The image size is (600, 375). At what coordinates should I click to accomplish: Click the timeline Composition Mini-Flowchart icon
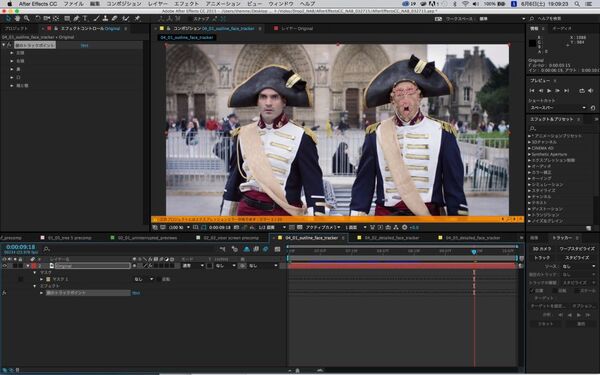(x=223, y=249)
